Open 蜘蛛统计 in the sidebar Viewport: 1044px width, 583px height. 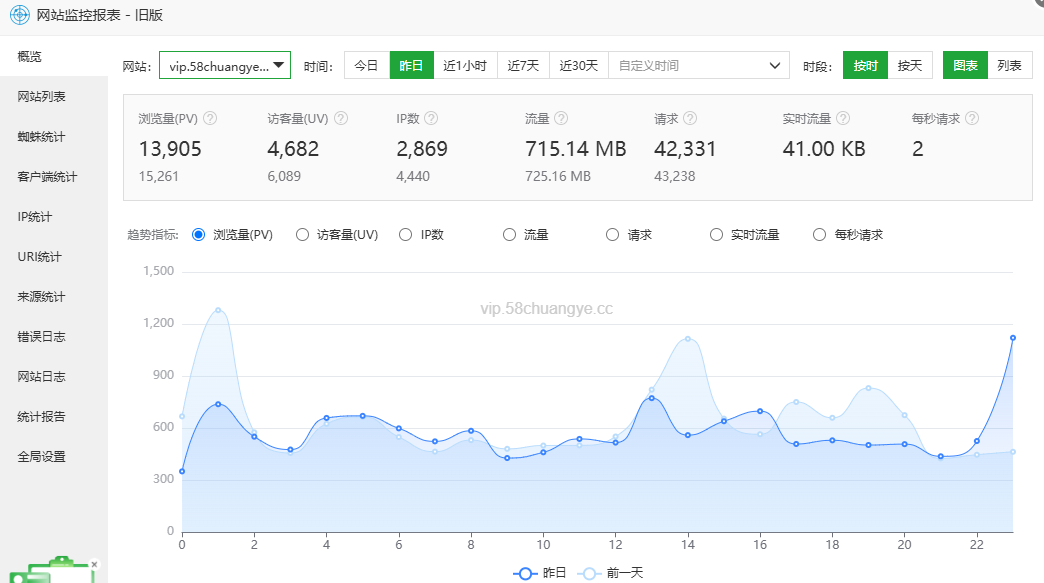[41, 137]
